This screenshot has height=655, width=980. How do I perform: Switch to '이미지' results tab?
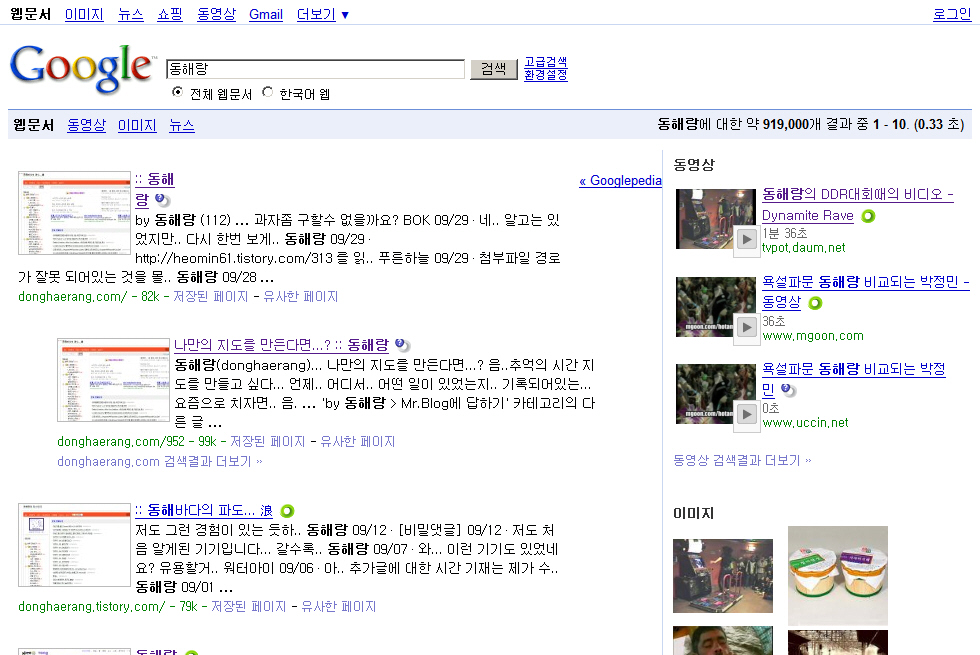137,125
